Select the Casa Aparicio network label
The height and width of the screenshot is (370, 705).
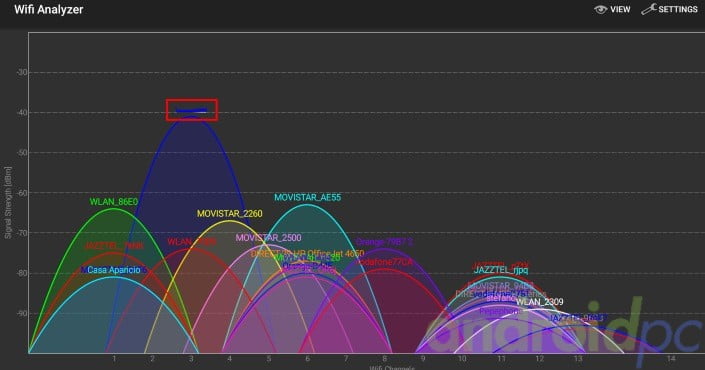114,270
